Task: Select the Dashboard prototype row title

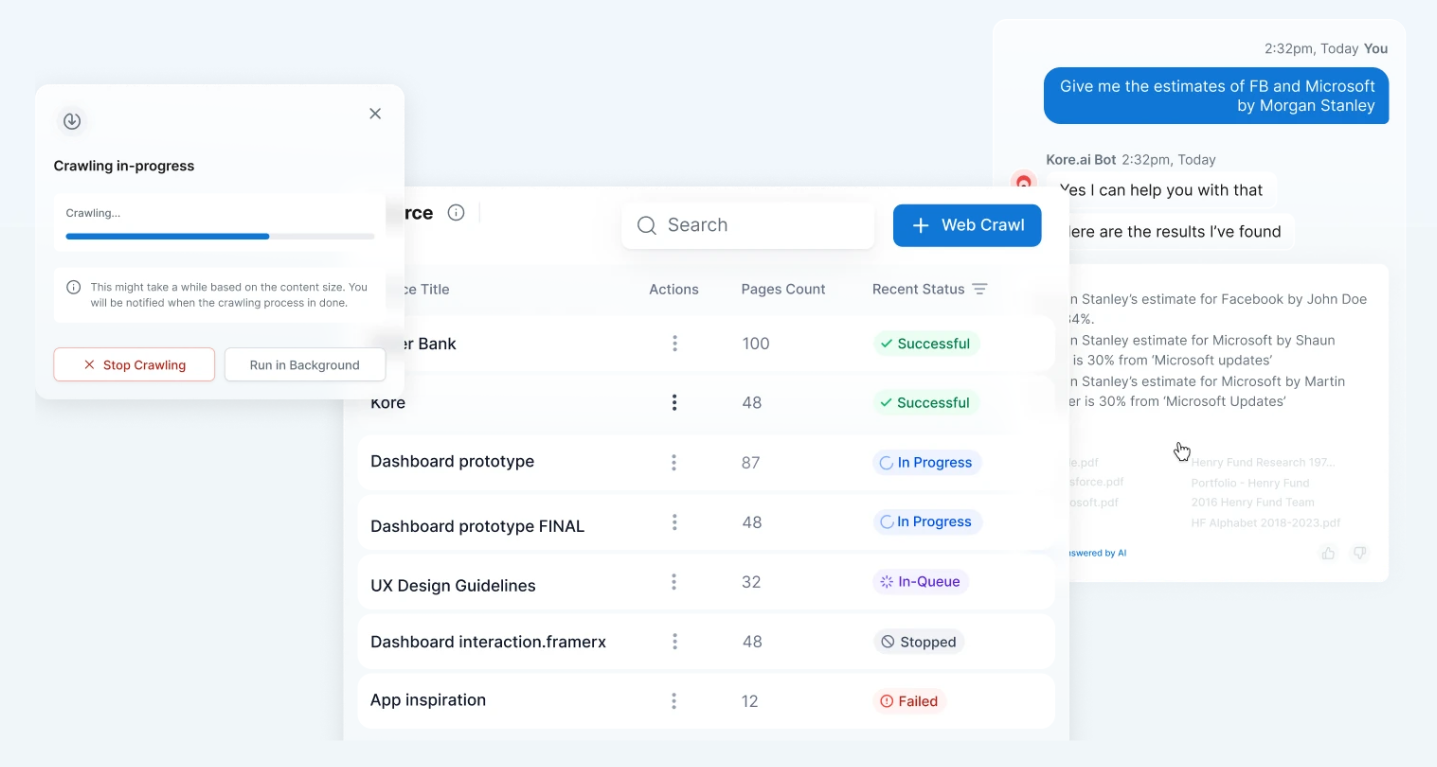Action: point(452,462)
